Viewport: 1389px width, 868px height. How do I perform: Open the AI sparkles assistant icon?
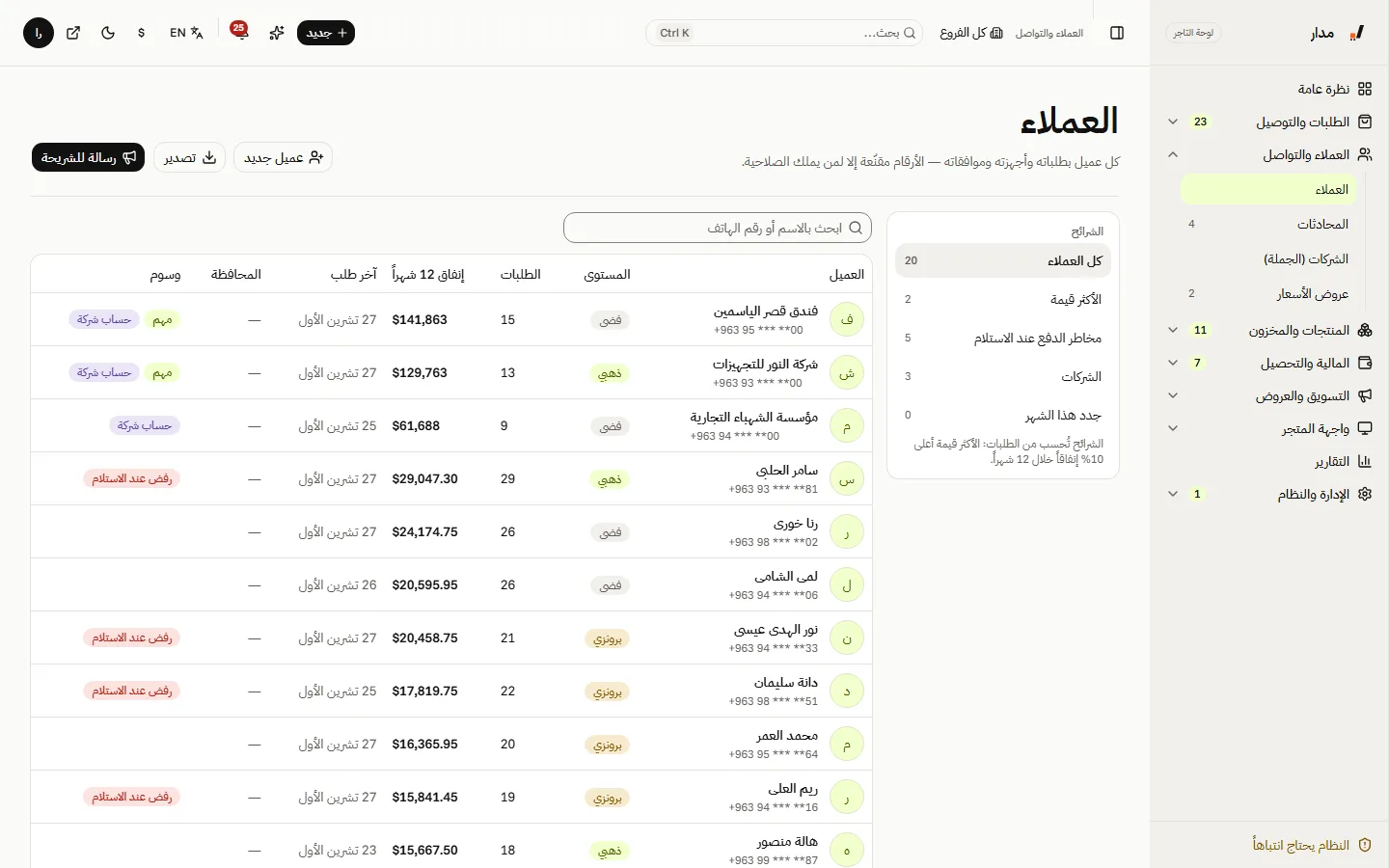pos(277,33)
